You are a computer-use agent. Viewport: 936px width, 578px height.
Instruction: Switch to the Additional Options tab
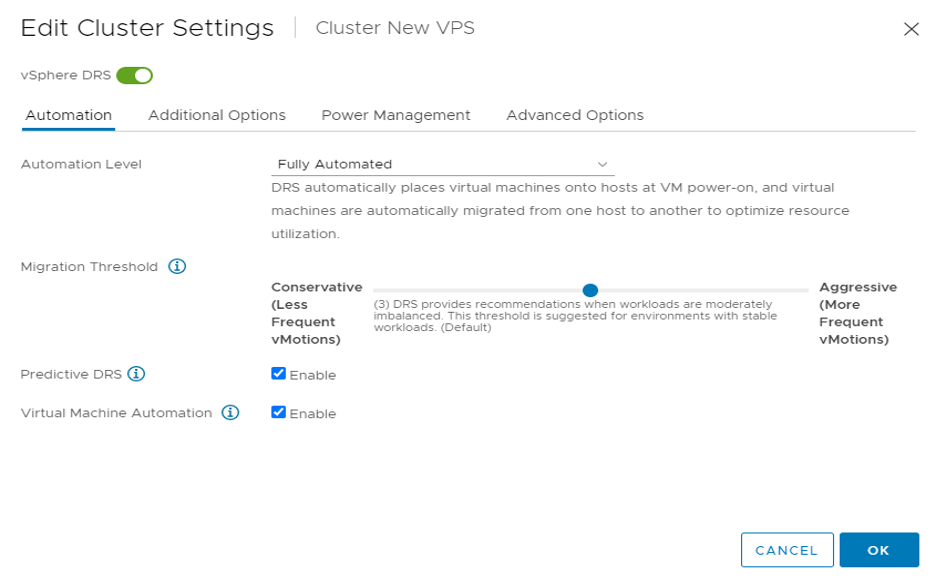pyautogui.click(x=217, y=115)
